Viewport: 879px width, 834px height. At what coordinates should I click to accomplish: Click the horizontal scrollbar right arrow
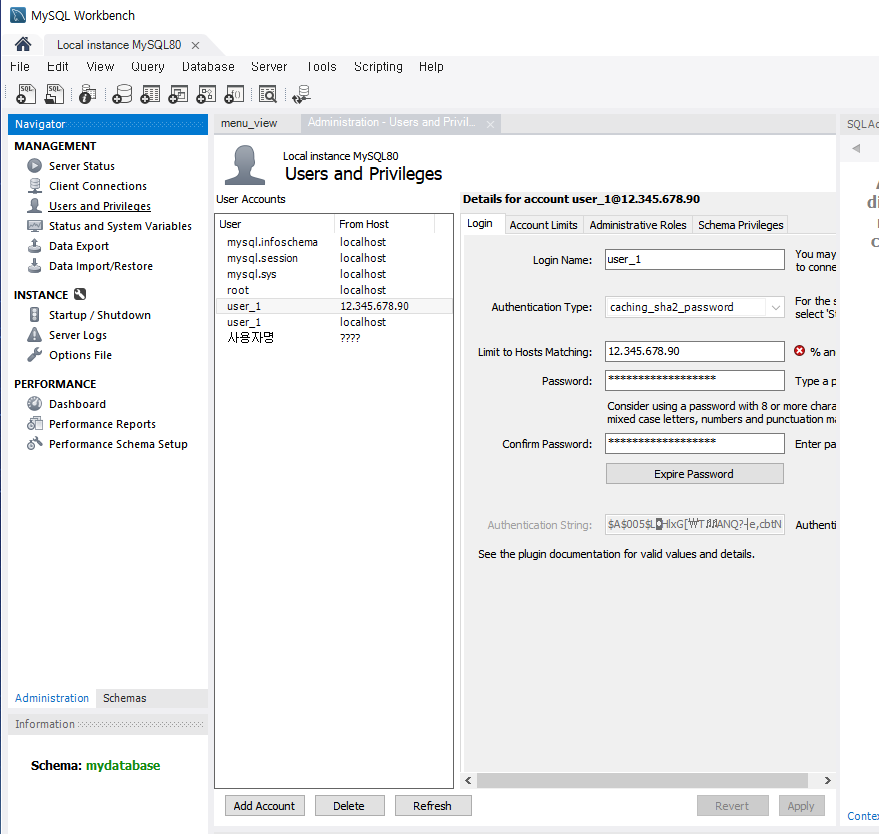(827, 780)
